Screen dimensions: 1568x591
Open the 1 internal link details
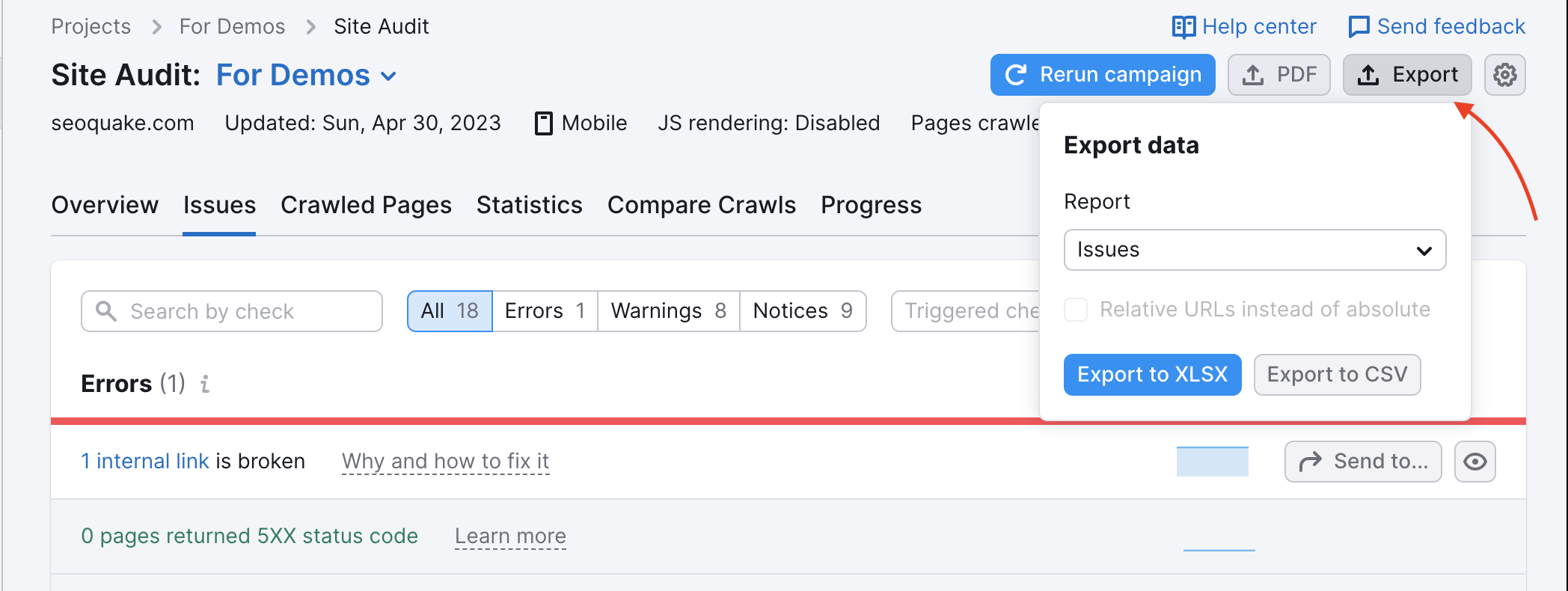click(145, 461)
